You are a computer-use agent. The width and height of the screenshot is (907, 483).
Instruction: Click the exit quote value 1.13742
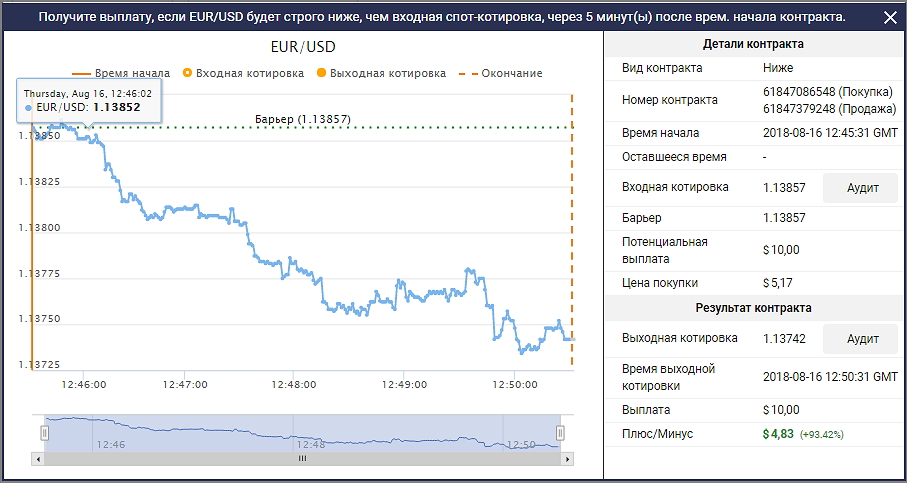784,338
